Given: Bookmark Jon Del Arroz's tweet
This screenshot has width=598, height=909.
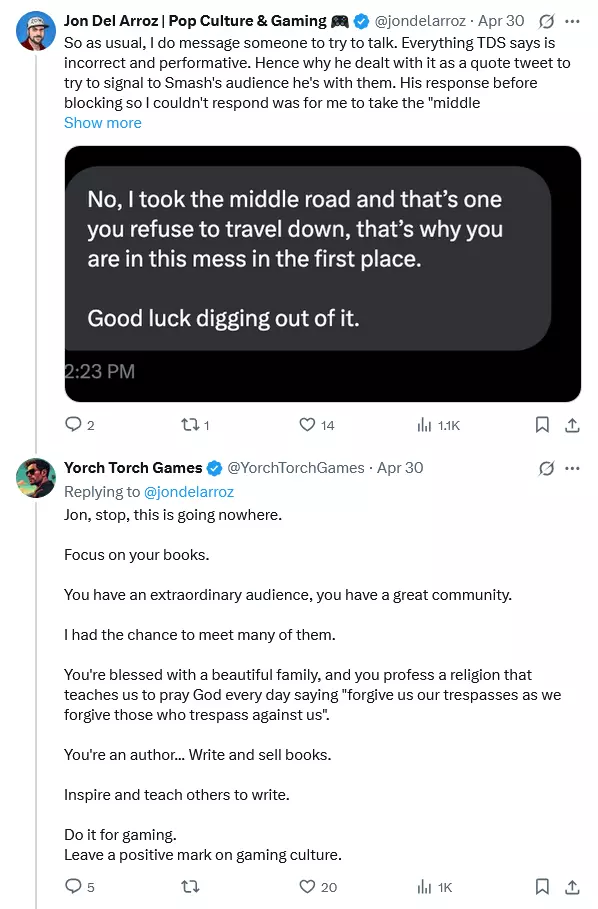Looking at the screenshot, I should coord(542,425).
